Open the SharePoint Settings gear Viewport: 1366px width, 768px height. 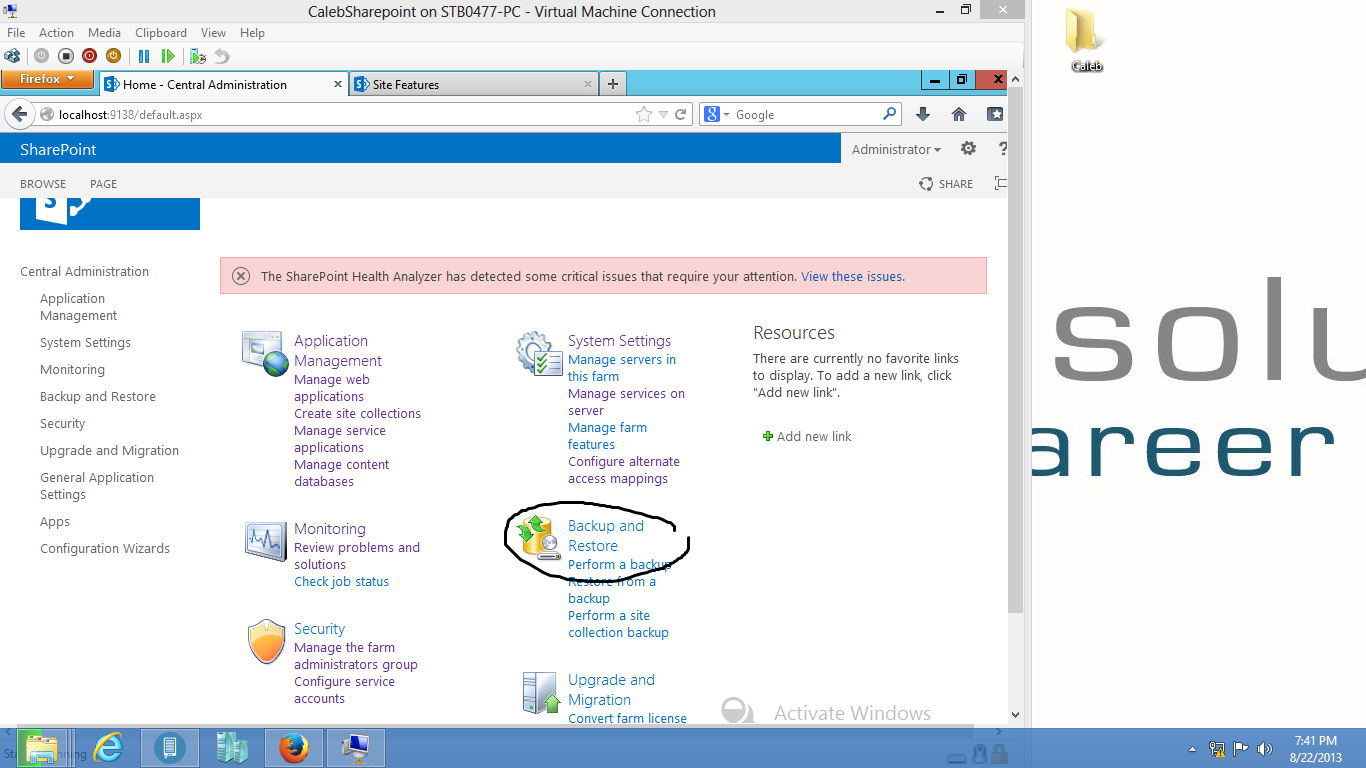(x=968, y=149)
